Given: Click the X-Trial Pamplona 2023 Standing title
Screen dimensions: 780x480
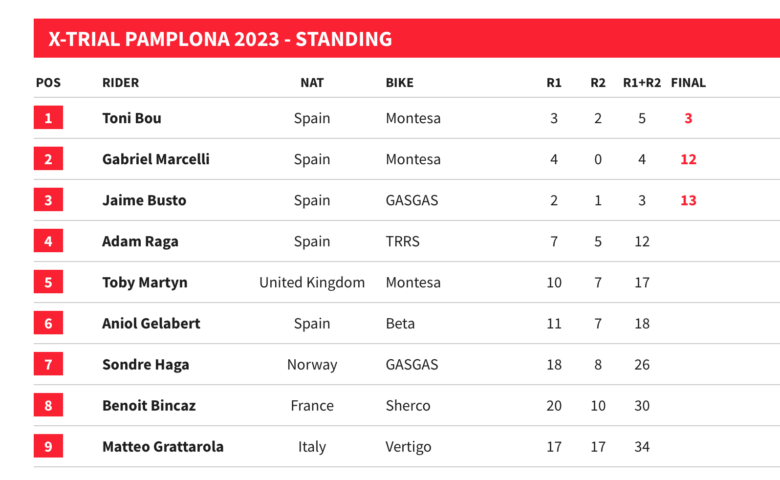Looking at the screenshot, I should (x=220, y=39).
